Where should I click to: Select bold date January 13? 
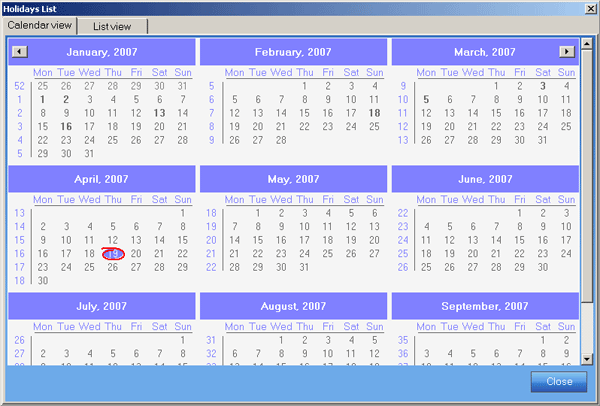click(159, 113)
